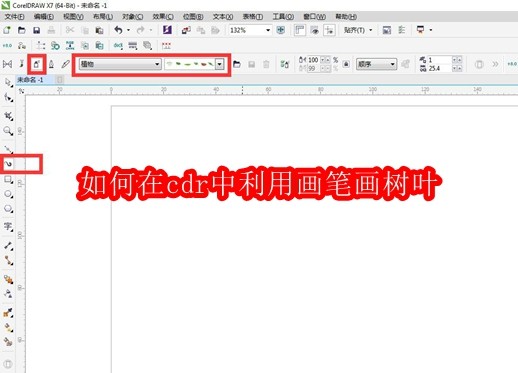Image resolution: width=518 pixels, height=373 pixels.
Task: Toggle the Show grid button
Action: click(x=314, y=30)
